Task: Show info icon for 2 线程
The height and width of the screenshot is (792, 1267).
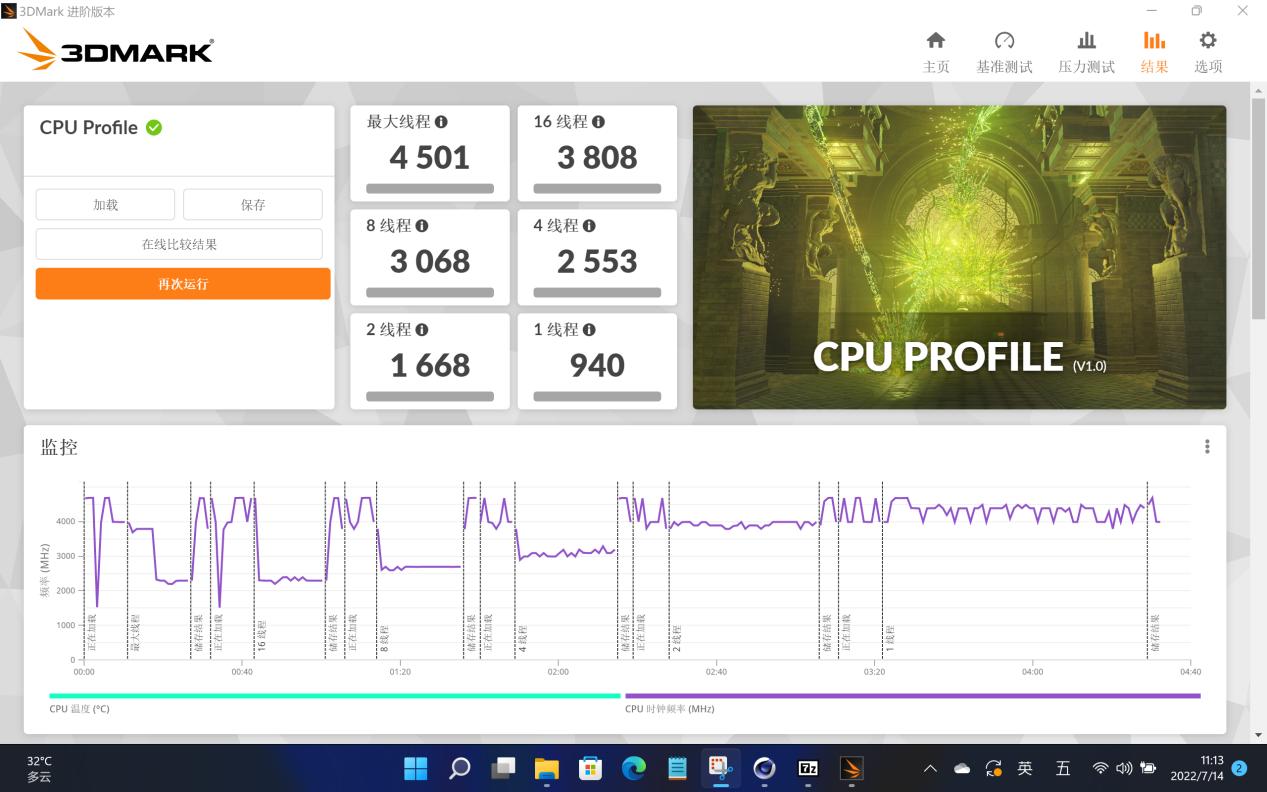Action: [x=422, y=330]
